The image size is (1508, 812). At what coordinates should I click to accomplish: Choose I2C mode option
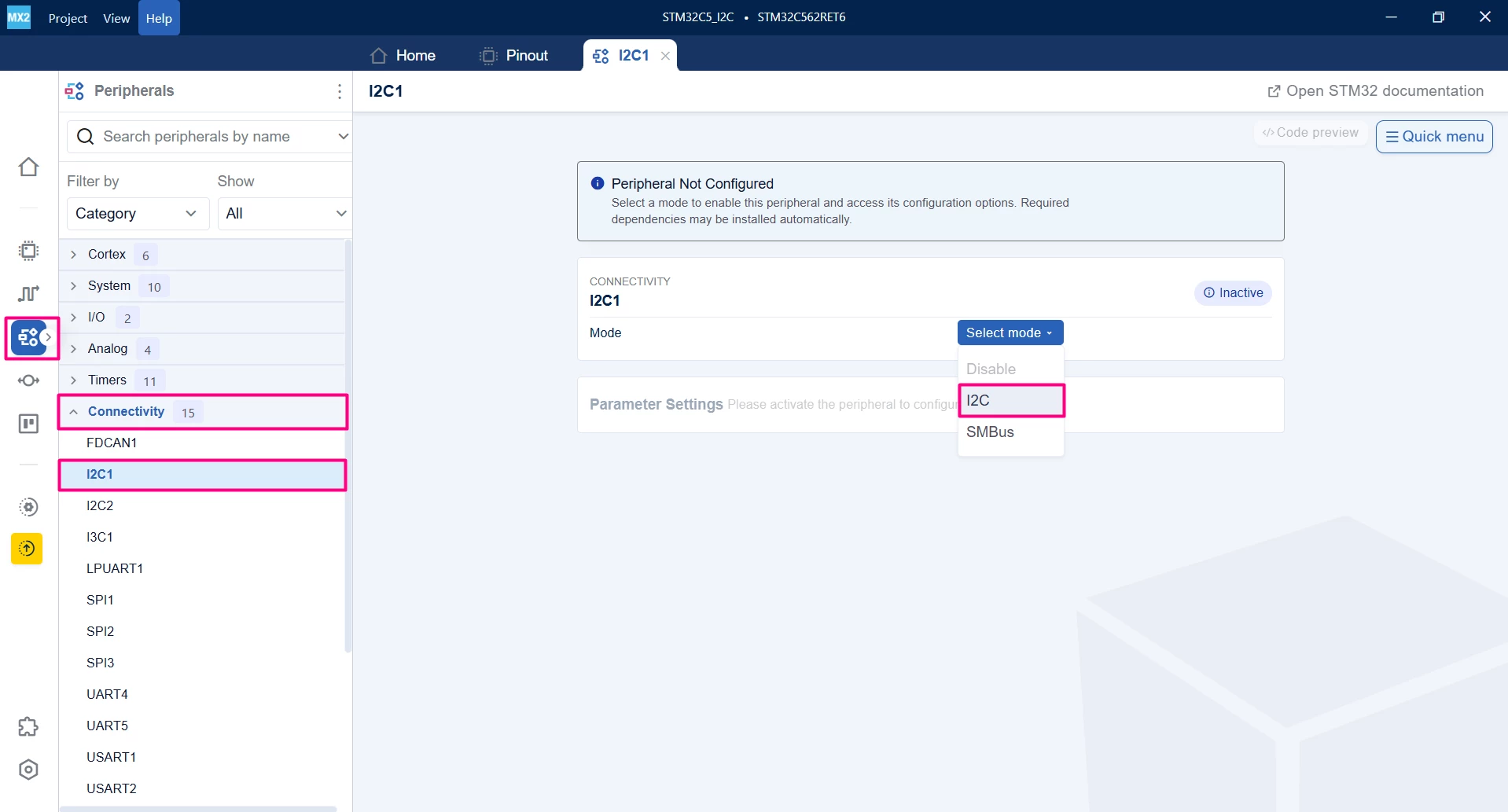[1011, 401]
